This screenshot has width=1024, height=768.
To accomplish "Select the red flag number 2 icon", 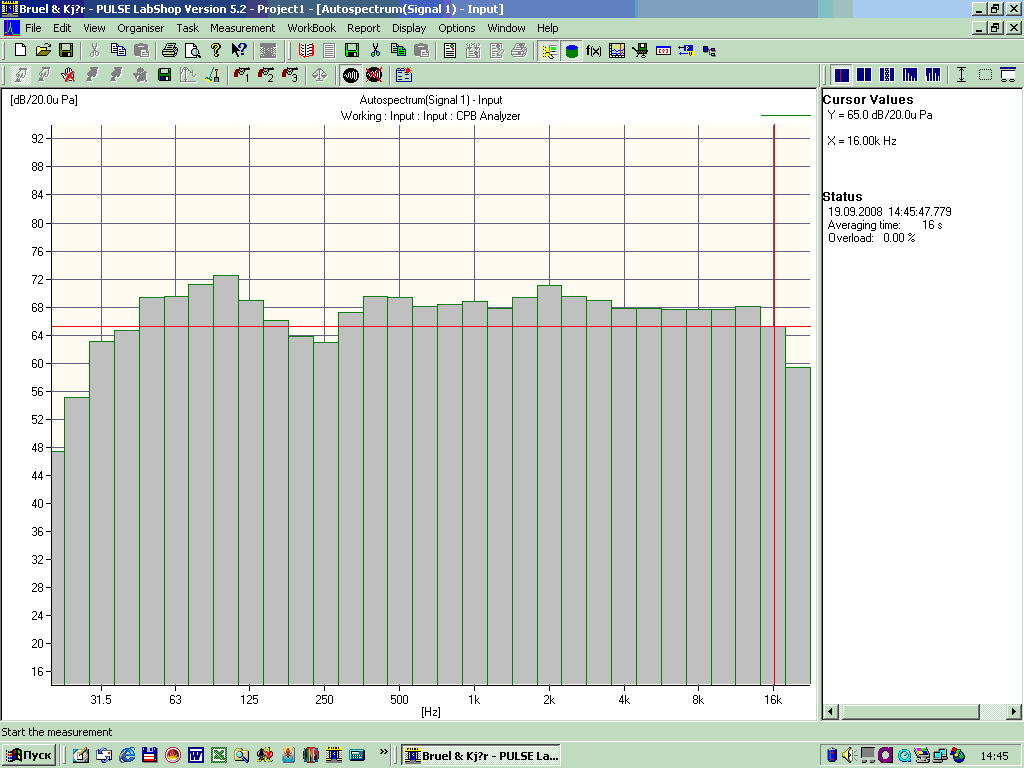I will click(266, 75).
